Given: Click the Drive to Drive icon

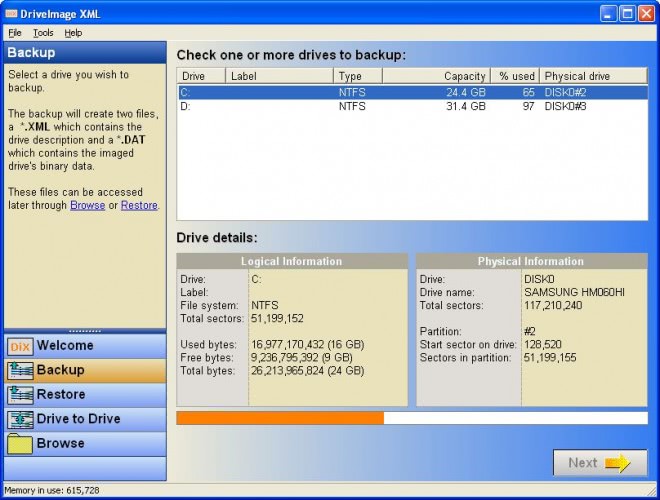Looking at the screenshot, I should click(x=20, y=419).
